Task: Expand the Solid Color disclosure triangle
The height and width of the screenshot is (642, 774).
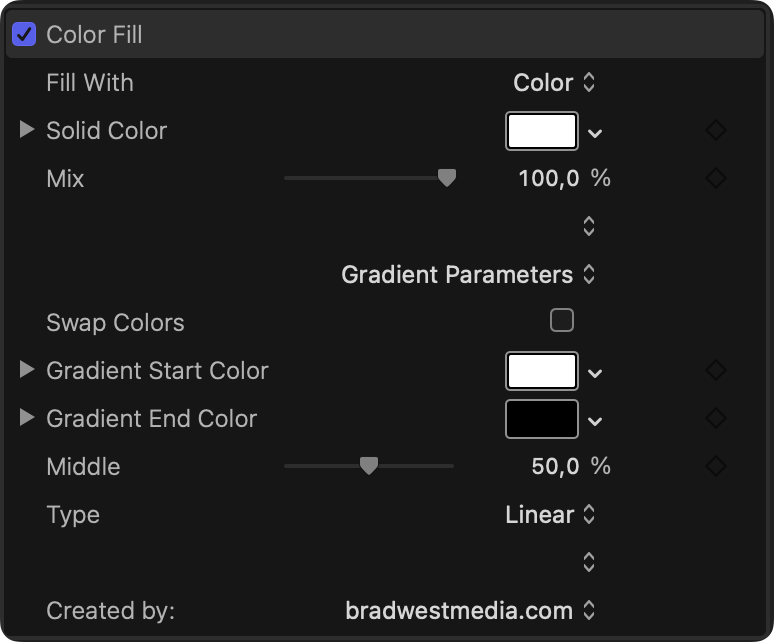Action: point(27,130)
